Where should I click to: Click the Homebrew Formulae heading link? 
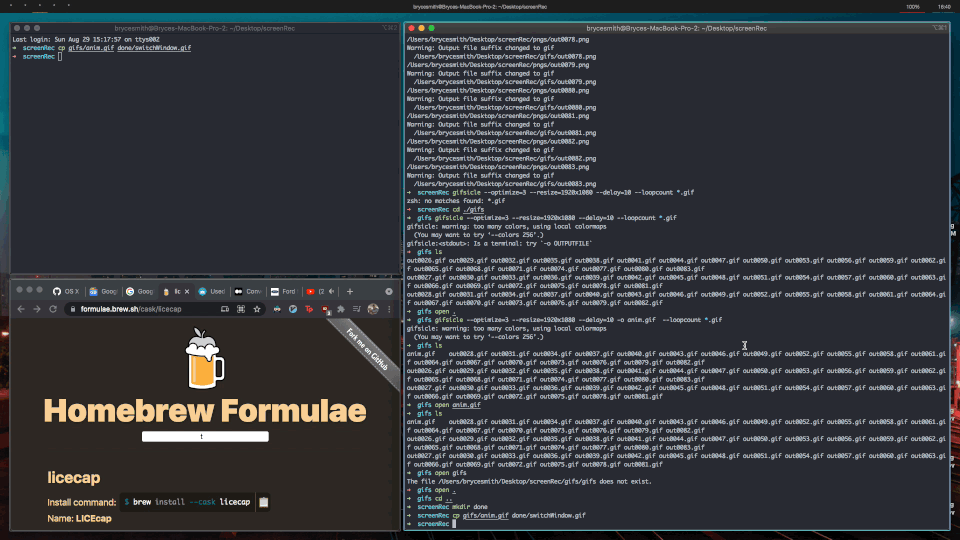click(205, 411)
